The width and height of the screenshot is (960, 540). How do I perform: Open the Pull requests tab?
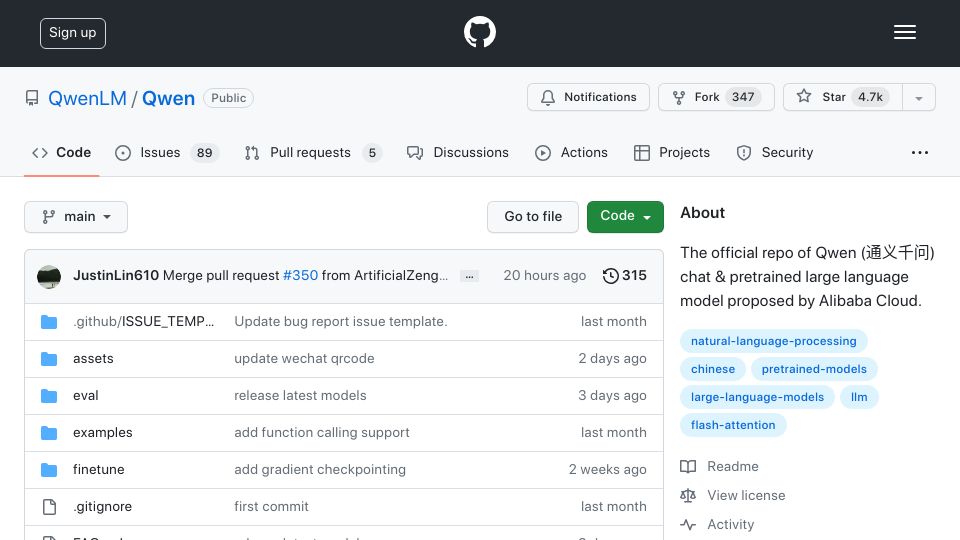point(313,152)
